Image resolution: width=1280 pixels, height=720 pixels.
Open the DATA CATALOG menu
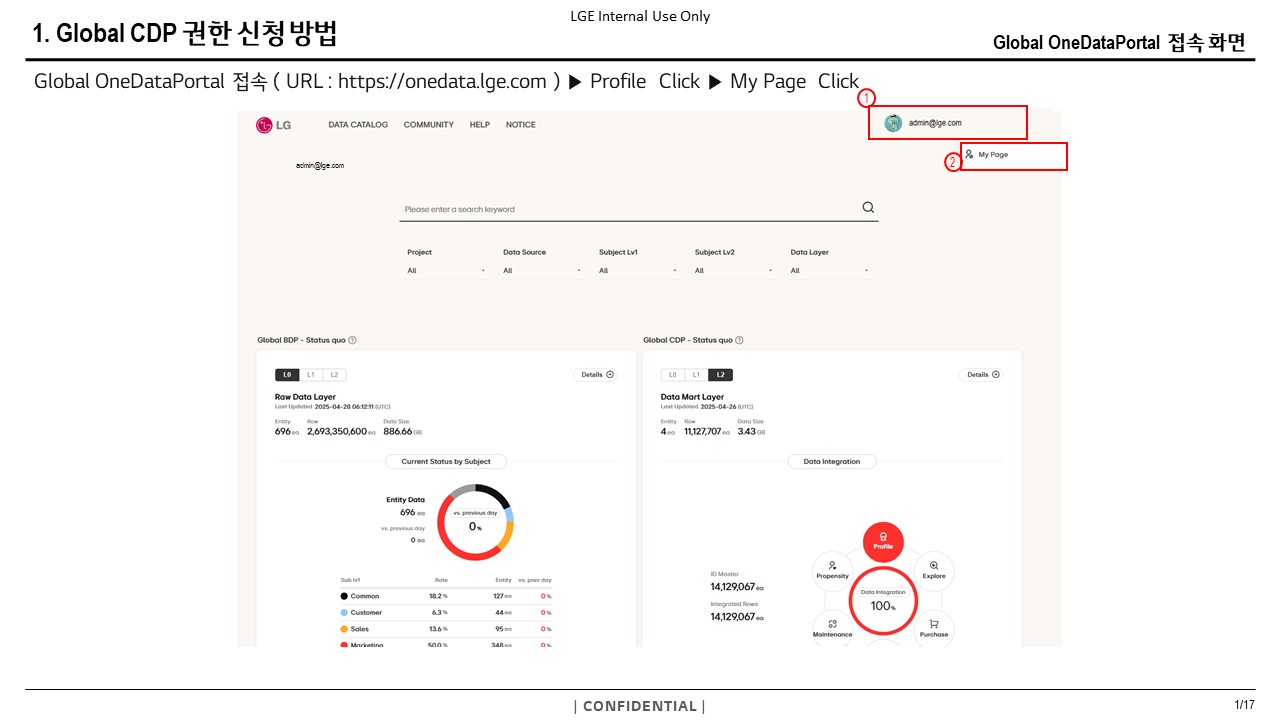(358, 125)
